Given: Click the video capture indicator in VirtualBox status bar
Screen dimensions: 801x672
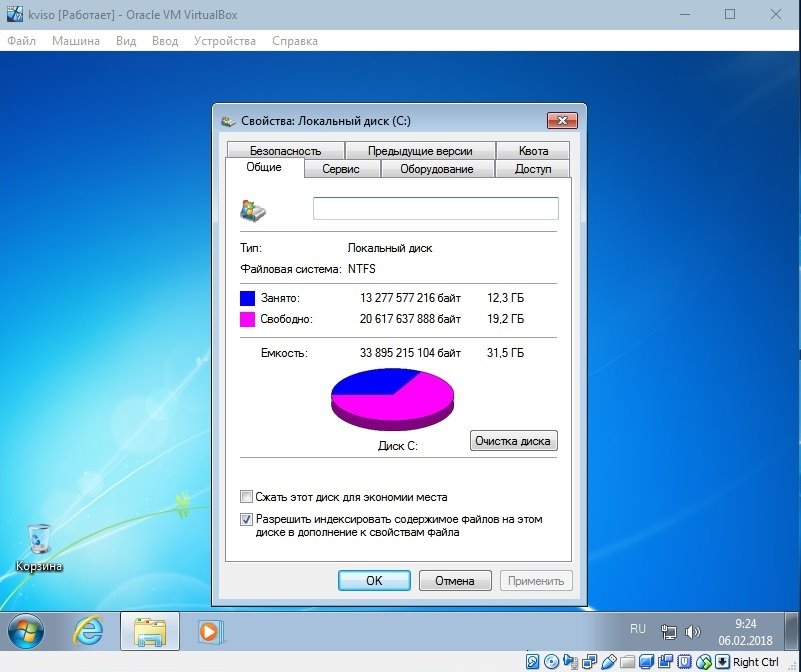Looking at the screenshot, I should click(x=666, y=662).
